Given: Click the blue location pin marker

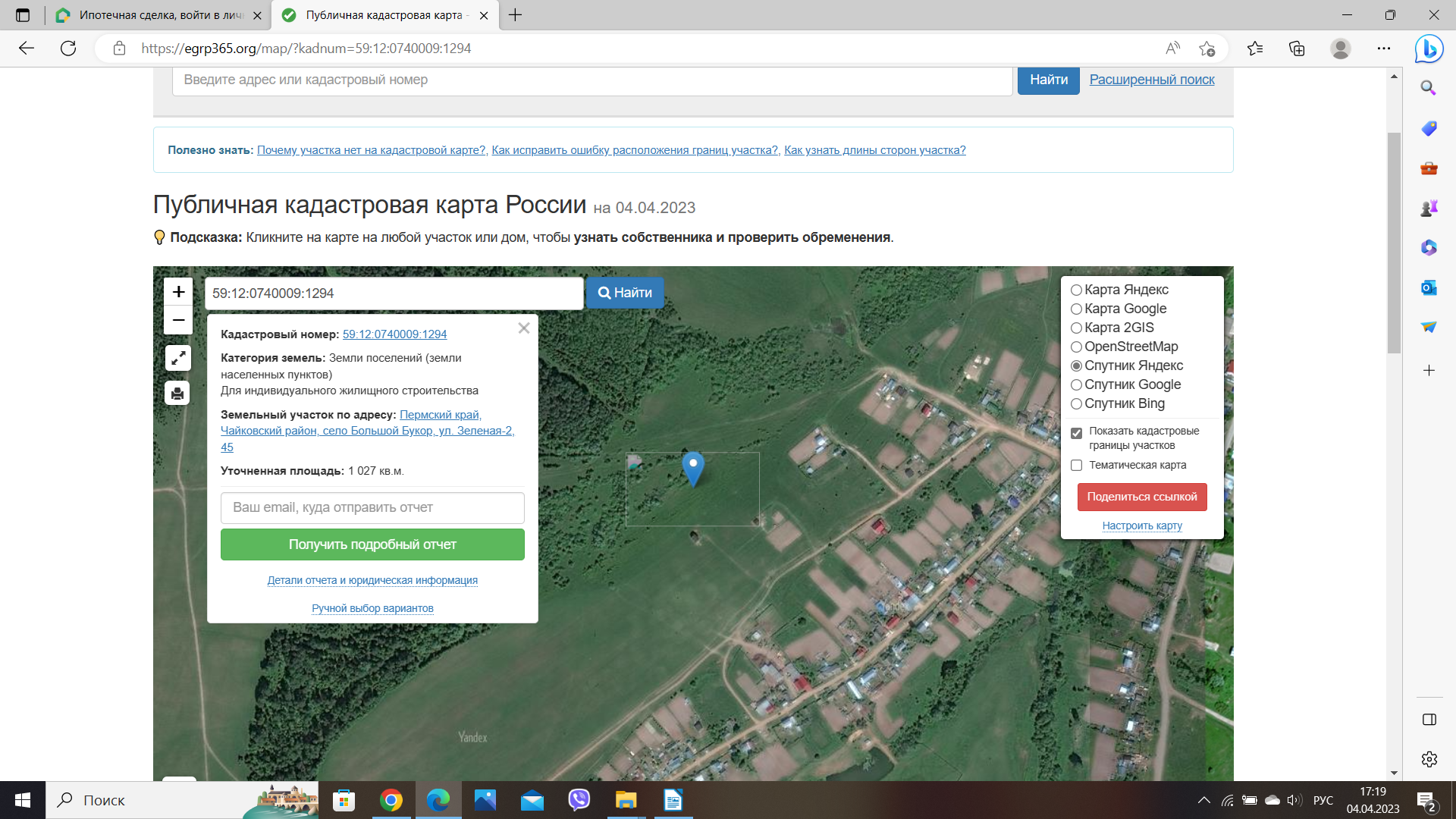Looking at the screenshot, I should pos(693,466).
